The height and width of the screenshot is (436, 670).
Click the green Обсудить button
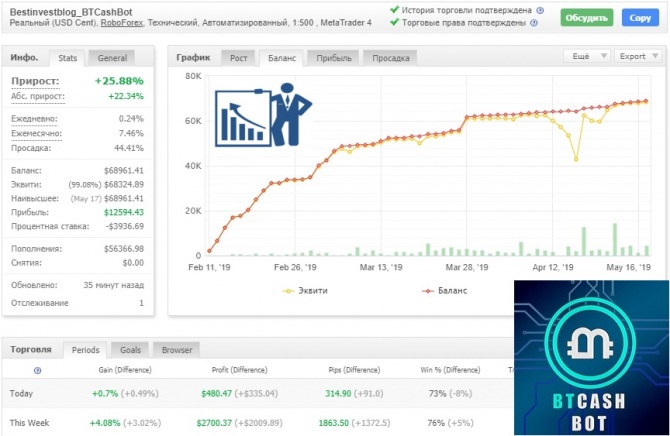point(587,18)
